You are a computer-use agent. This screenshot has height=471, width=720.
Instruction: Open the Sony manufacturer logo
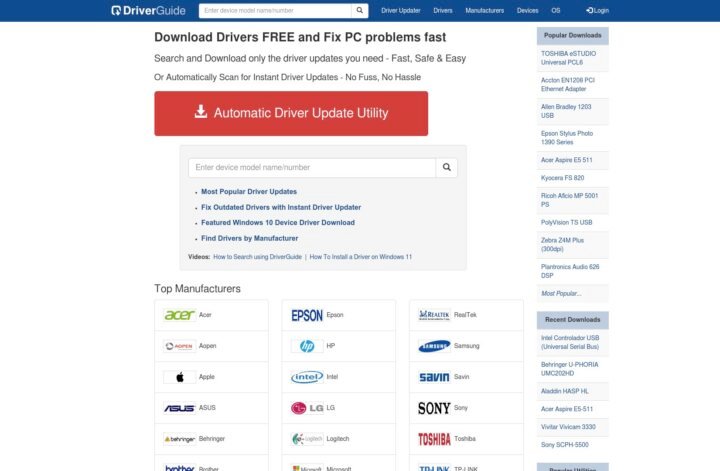434,408
